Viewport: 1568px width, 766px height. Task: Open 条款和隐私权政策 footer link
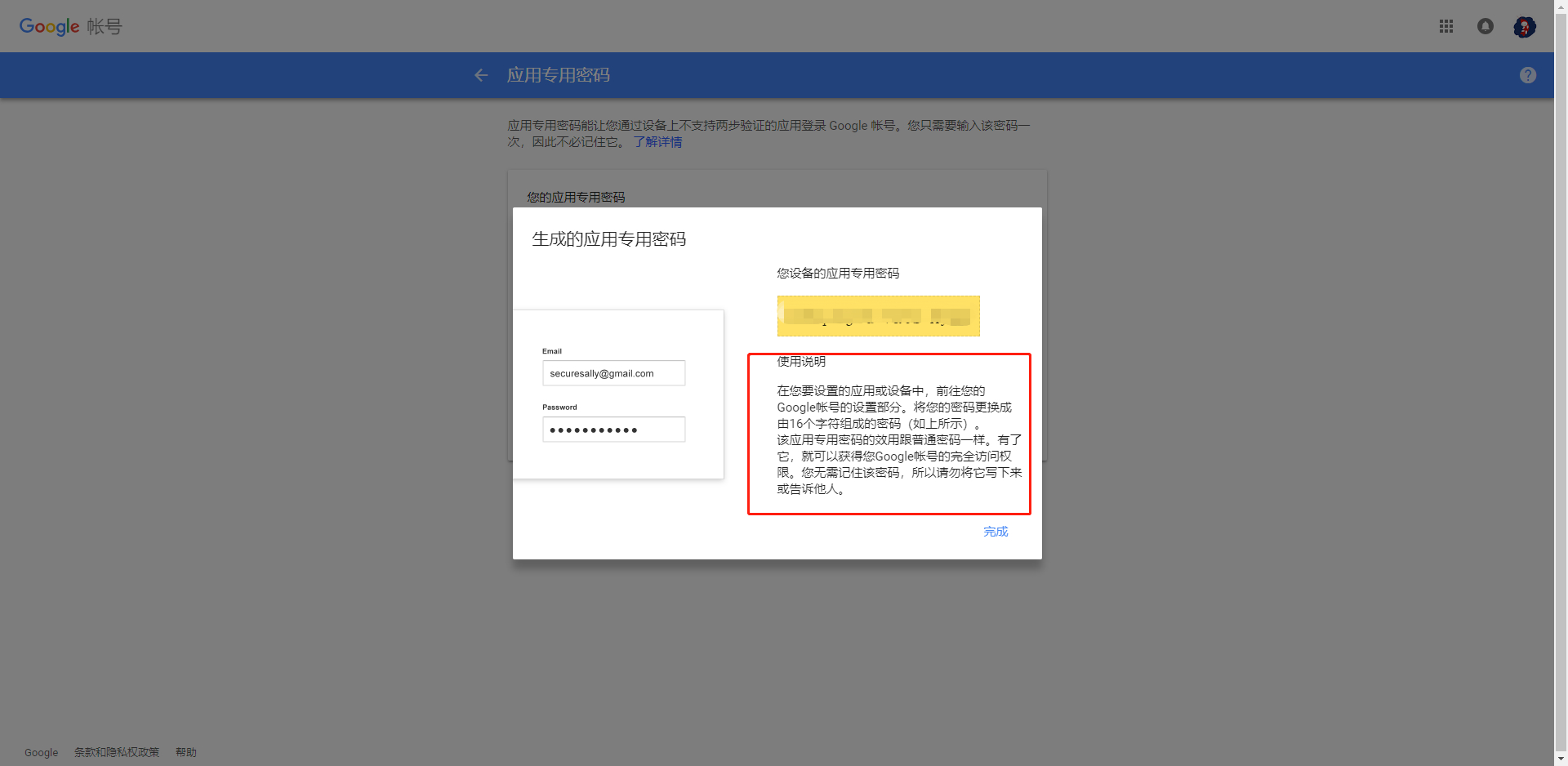coord(117,752)
